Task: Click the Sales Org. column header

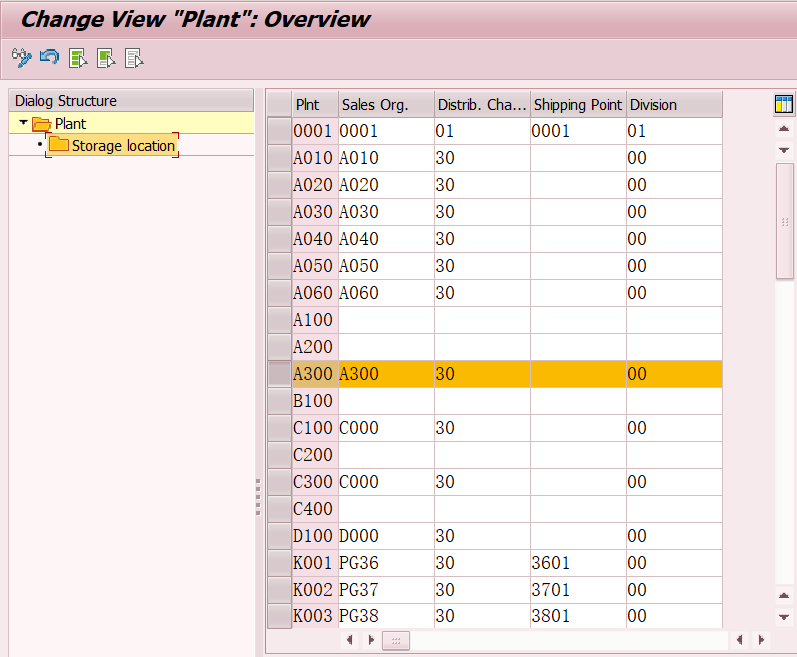Action: point(386,105)
